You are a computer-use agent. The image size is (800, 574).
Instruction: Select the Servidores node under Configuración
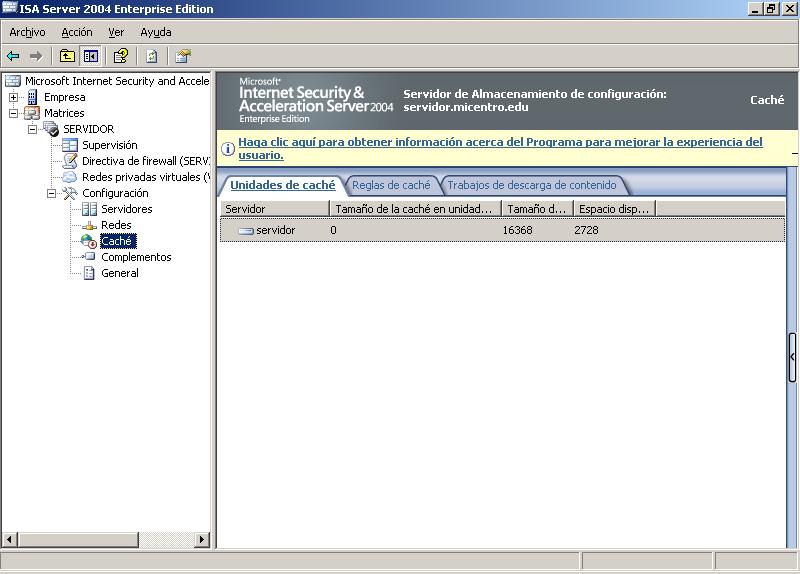click(x=126, y=209)
